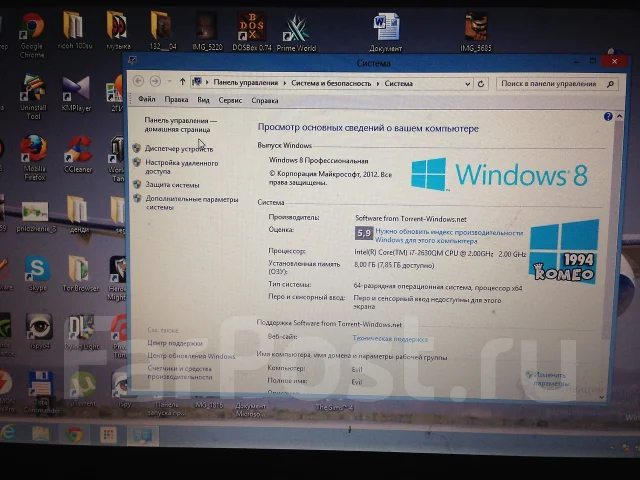
Task: Open the 132__04 folder on desktop
Action: point(162,31)
